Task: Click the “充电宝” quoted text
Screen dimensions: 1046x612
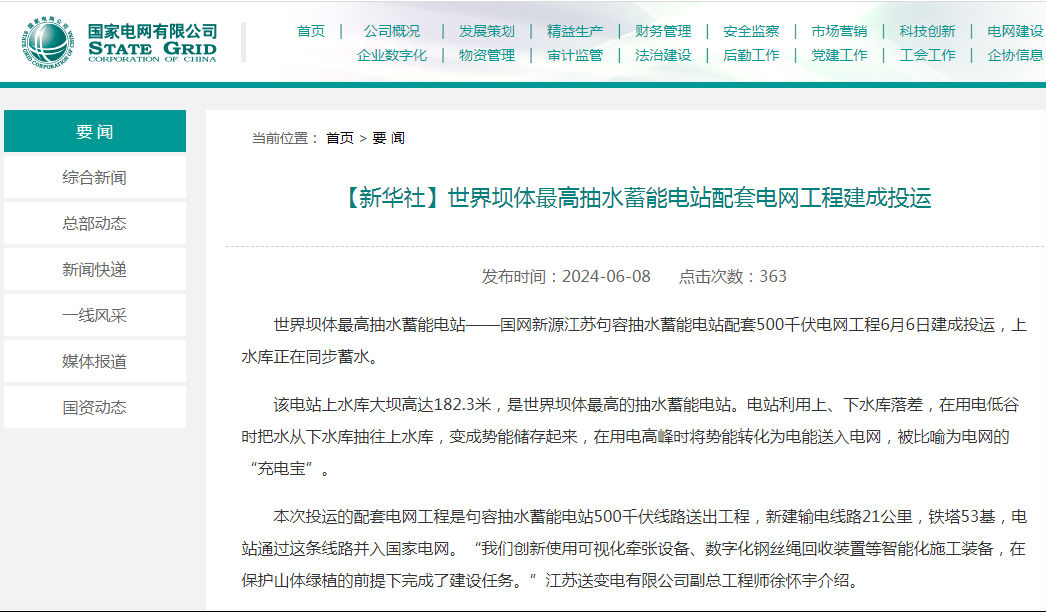Action: click(x=280, y=469)
